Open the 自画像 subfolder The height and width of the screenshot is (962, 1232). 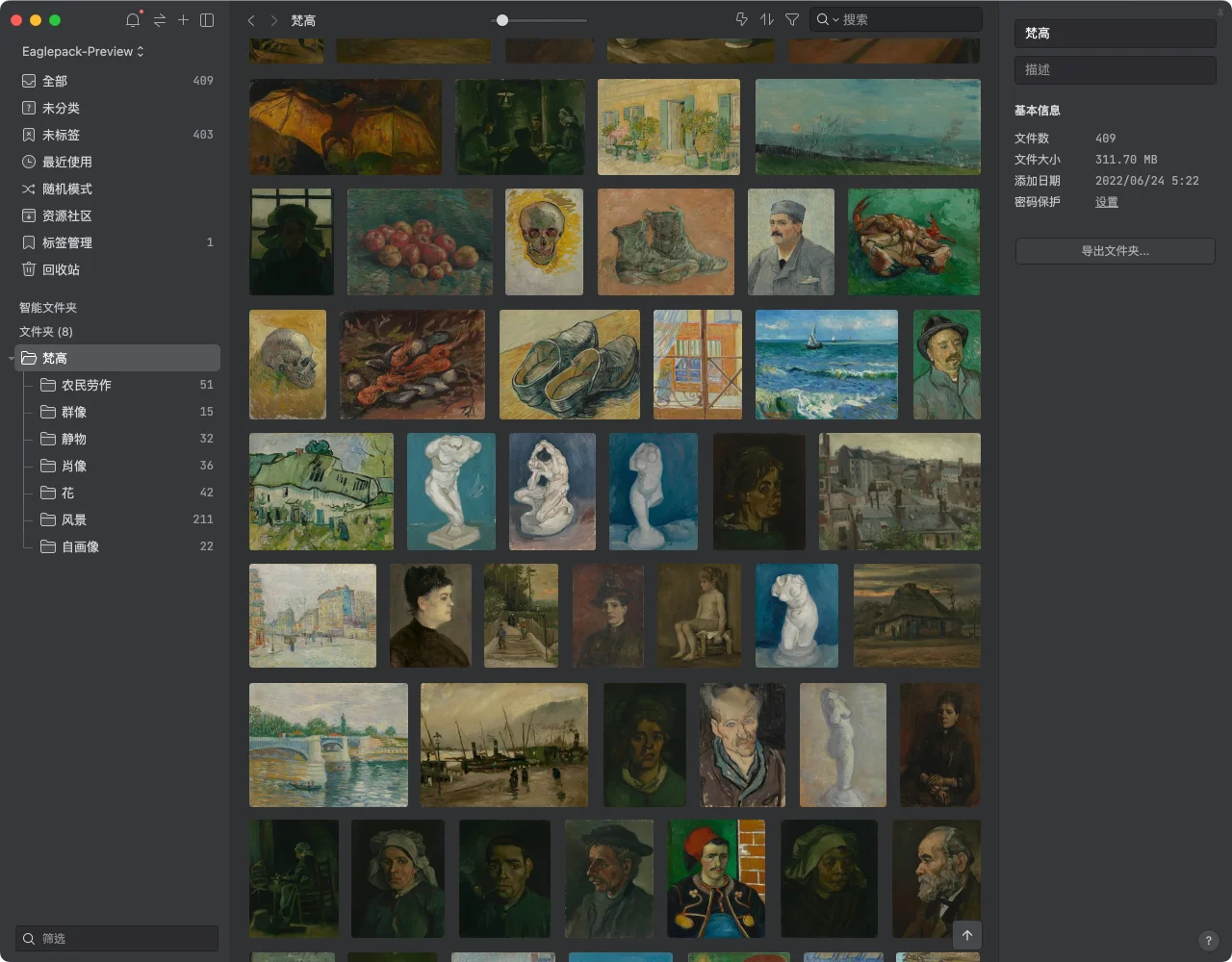click(x=127, y=546)
